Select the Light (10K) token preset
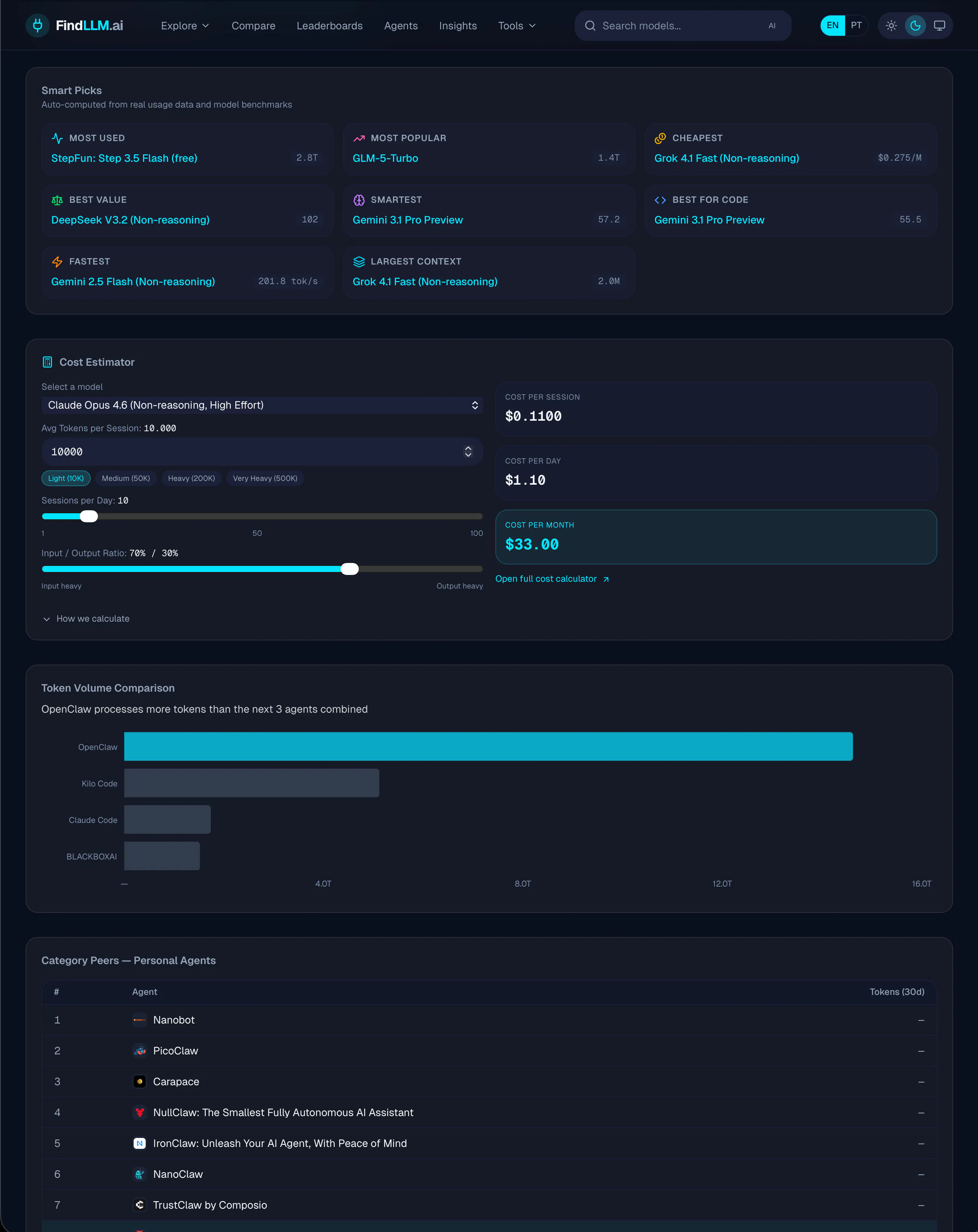 66,478
